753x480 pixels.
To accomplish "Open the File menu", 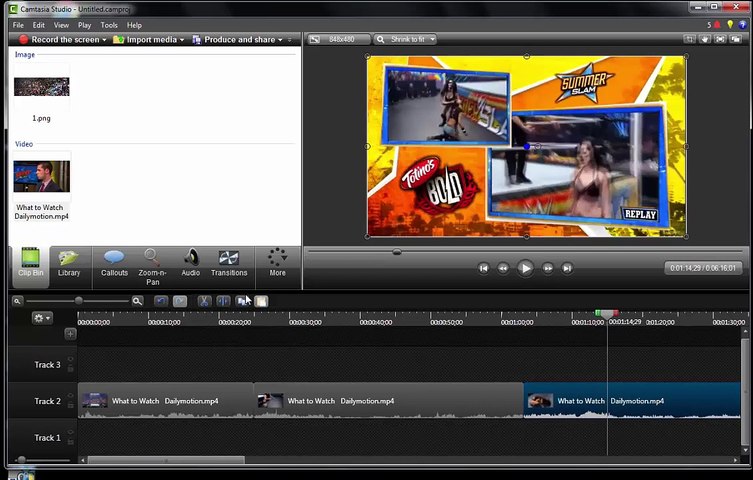I will coord(18,25).
